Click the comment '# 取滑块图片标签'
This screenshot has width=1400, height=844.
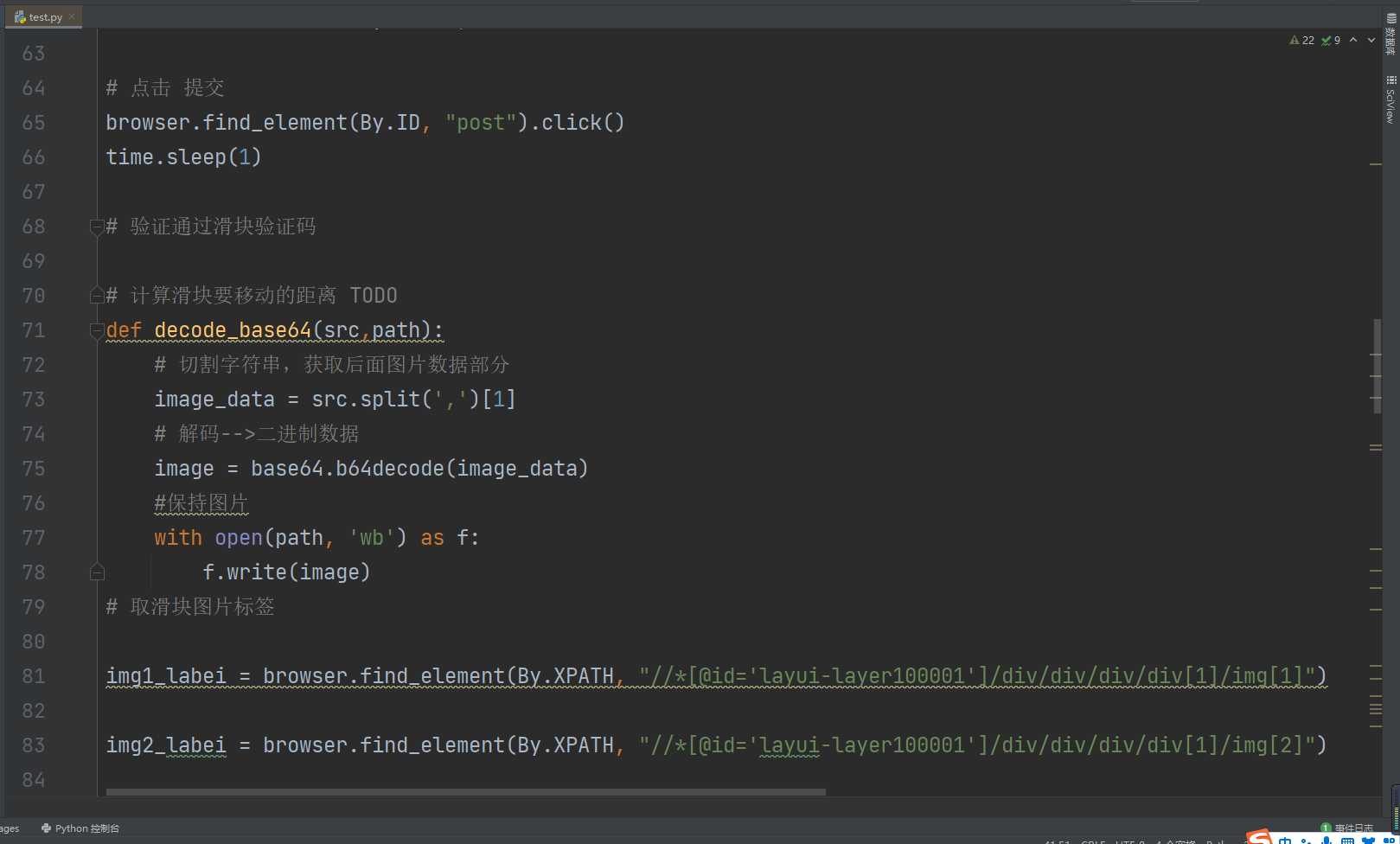point(190,607)
